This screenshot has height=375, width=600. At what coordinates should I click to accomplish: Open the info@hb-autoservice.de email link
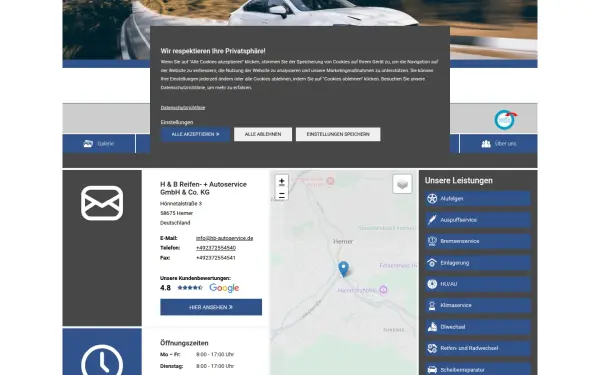[224, 238]
